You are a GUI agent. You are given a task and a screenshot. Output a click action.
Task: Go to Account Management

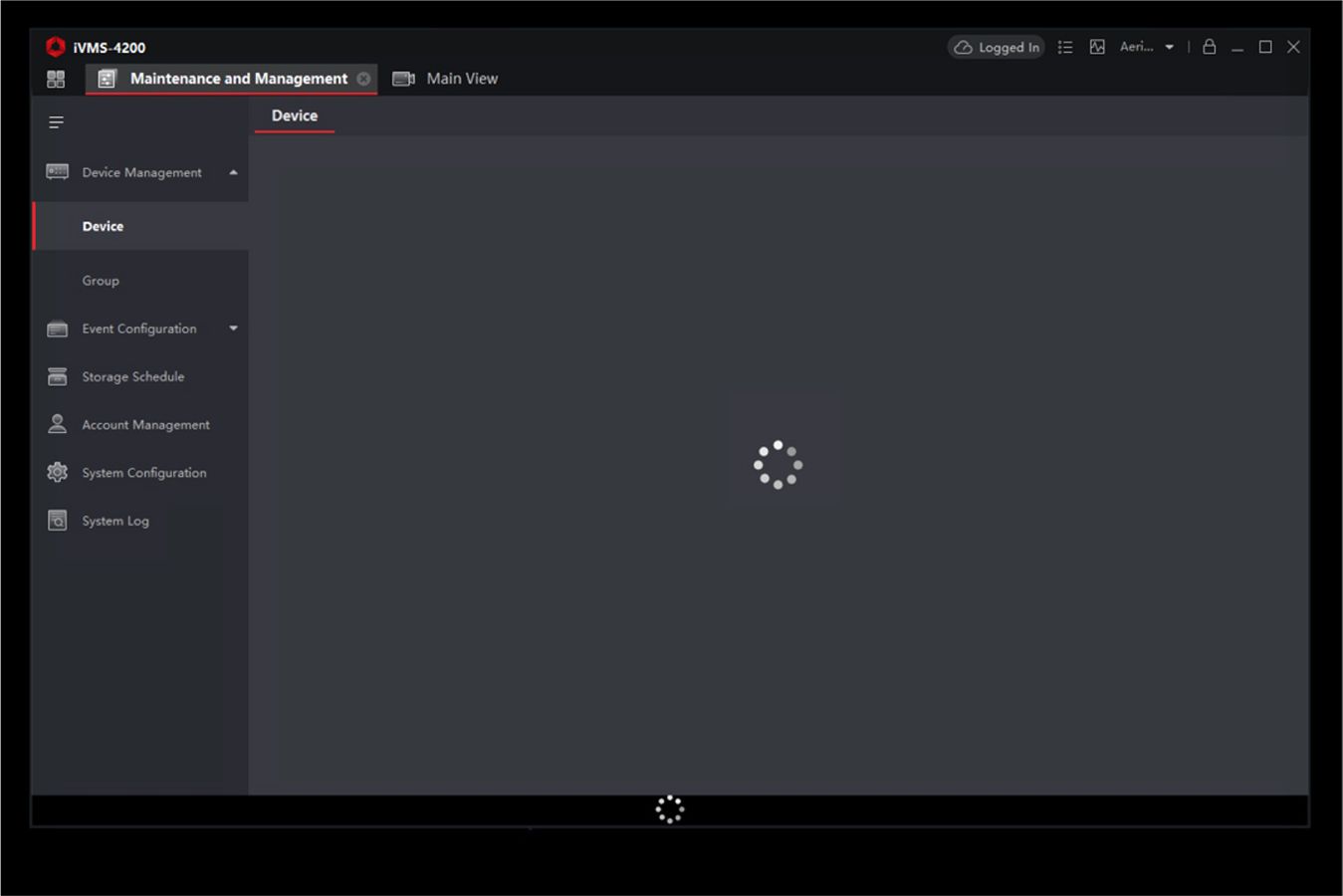click(145, 424)
